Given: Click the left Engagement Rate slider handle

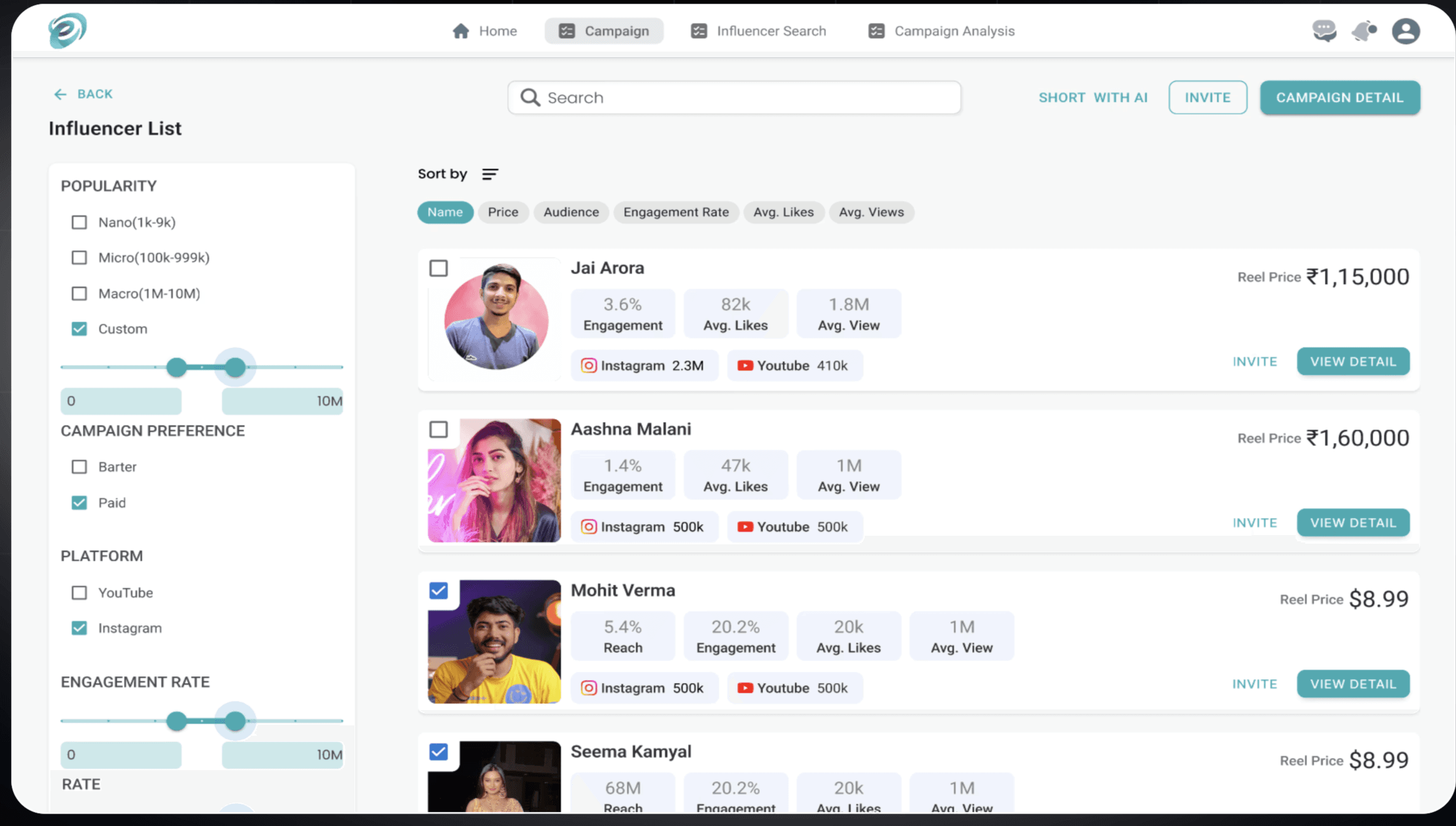Looking at the screenshot, I should (177, 722).
